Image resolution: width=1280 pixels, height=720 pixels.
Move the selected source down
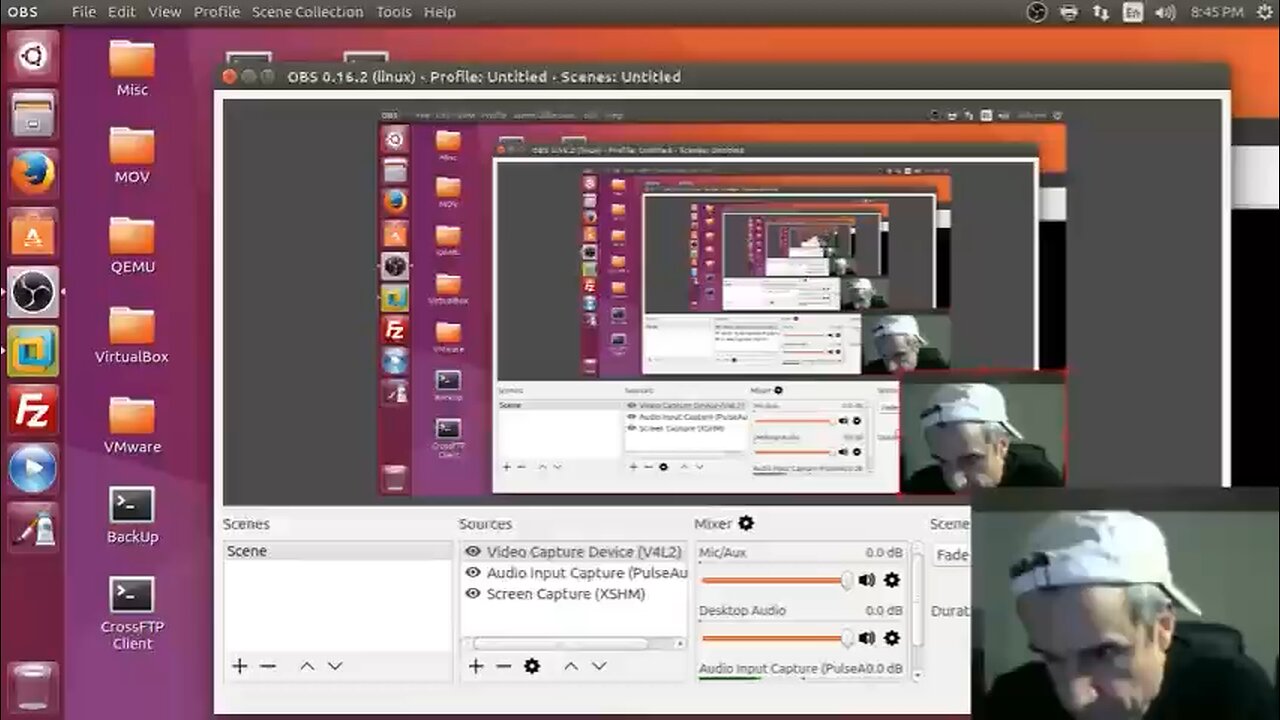coord(599,666)
